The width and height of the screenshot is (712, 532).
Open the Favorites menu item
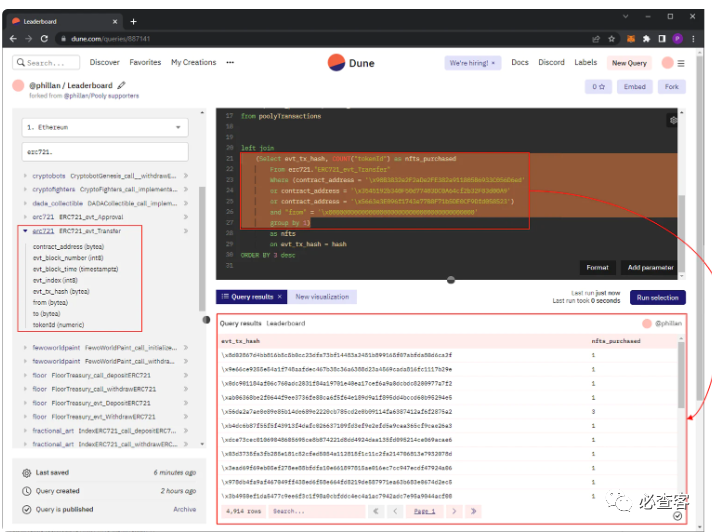pyautogui.click(x=145, y=62)
